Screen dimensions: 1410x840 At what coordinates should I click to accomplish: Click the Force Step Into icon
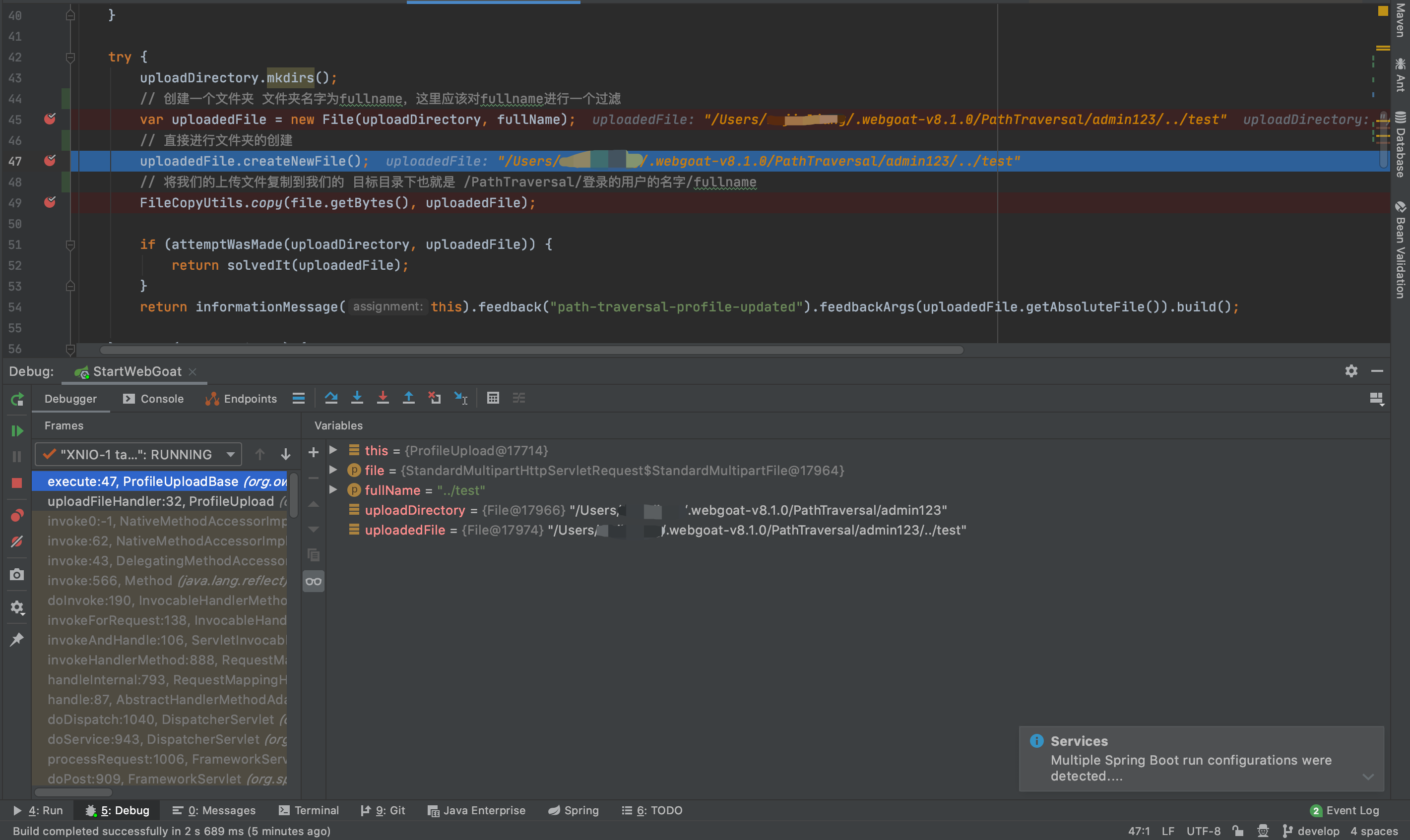(383, 398)
